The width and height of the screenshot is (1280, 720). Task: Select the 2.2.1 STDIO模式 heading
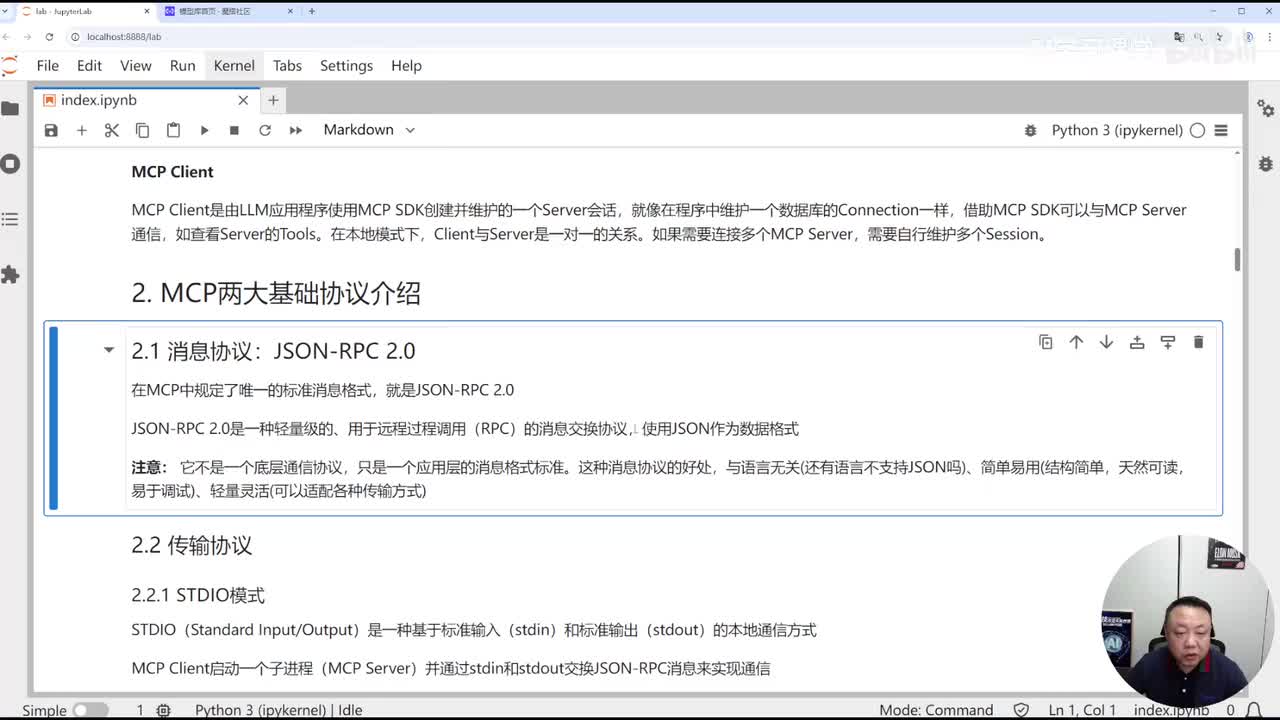pos(198,595)
